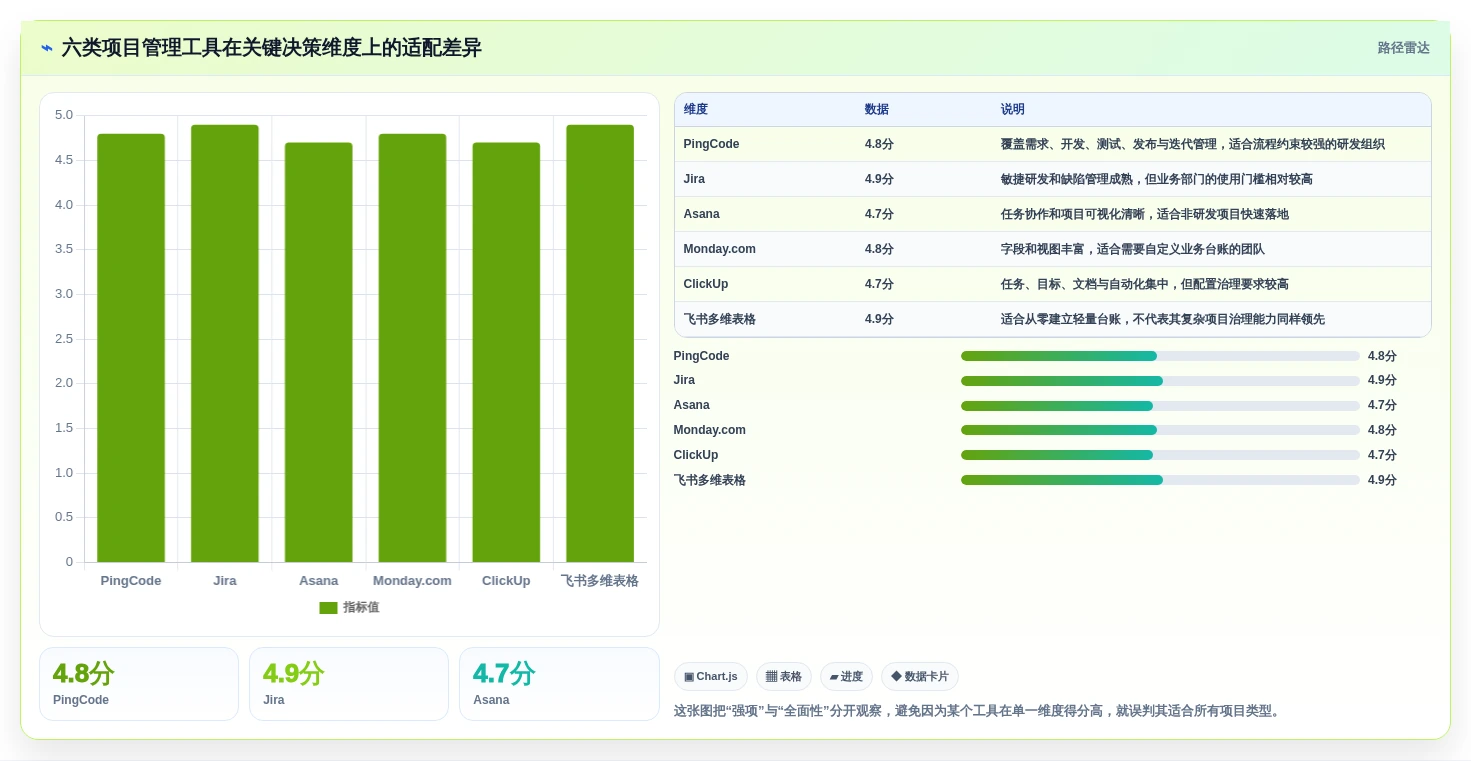Click the PingCode bar in chart

click(x=131, y=348)
